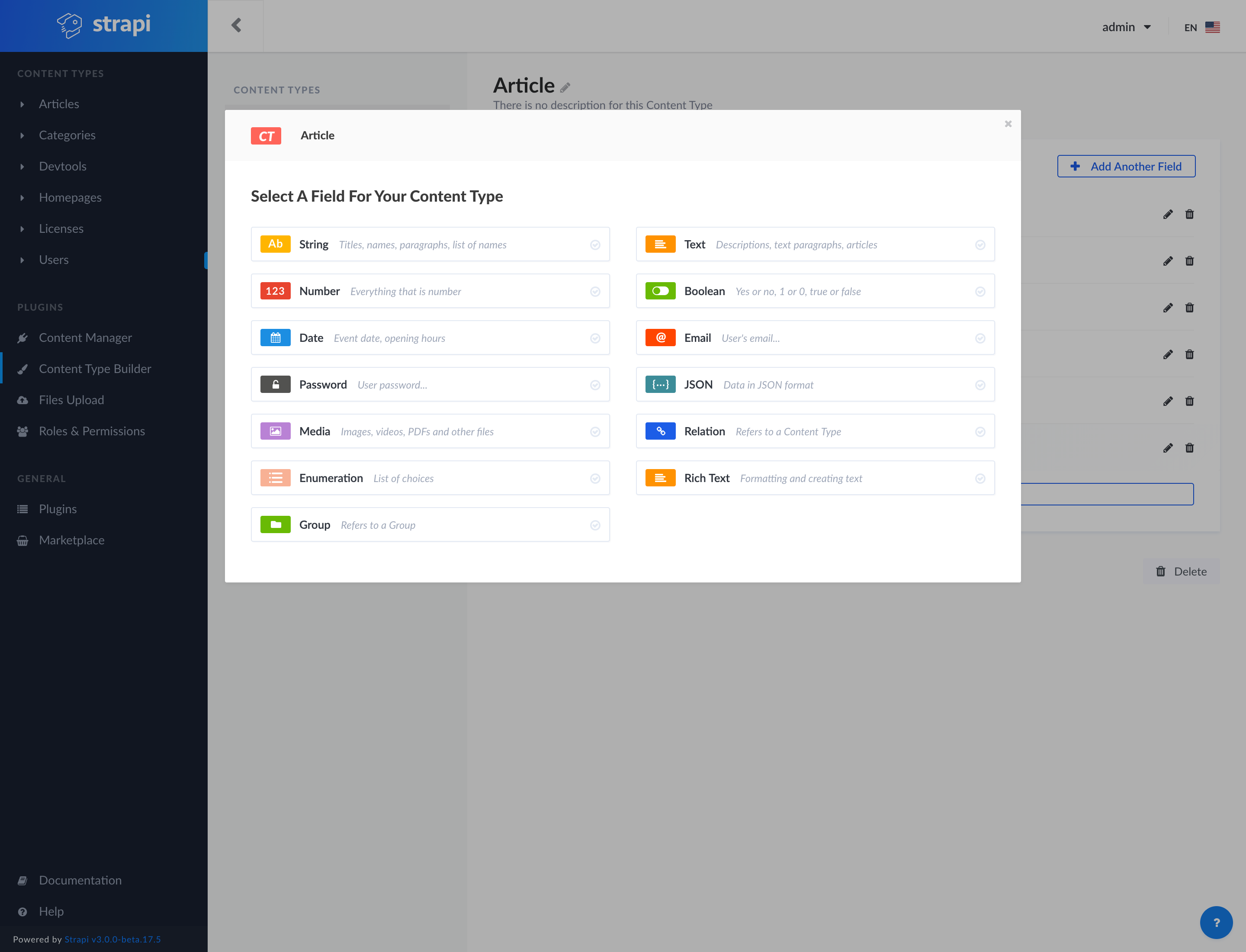Open the Plugins page
This screenshot has height=952, width=1246.
(58, 509)
